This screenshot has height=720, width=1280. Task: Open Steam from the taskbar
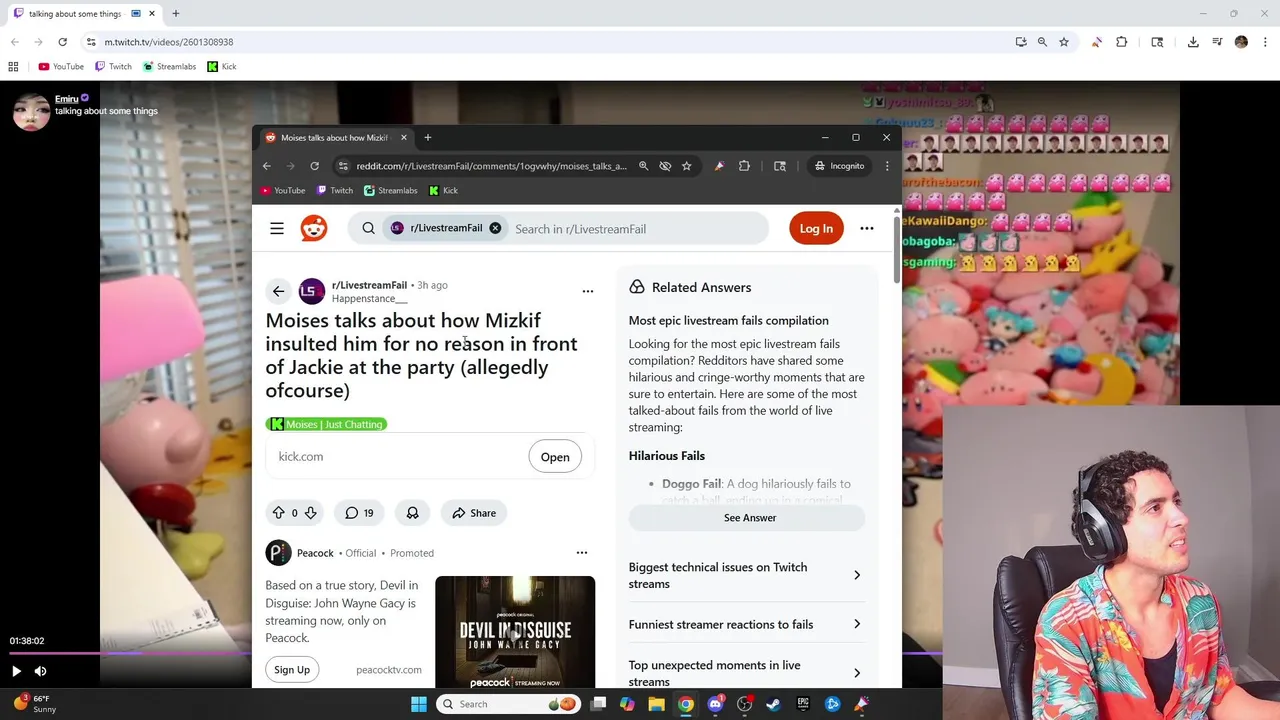(773, 704)
